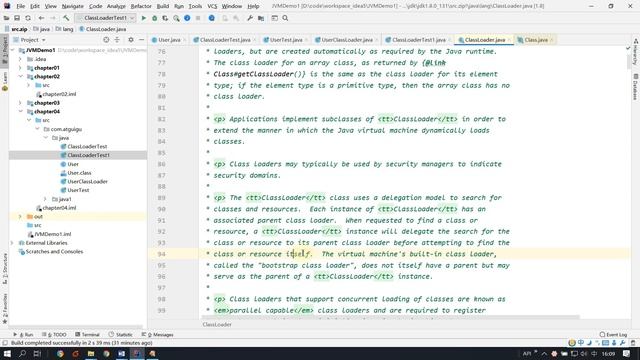Image resolution: width=640 pixels, height=360 pixels.
Task: Collapse the chapter04 module
Action: (20, 111)
